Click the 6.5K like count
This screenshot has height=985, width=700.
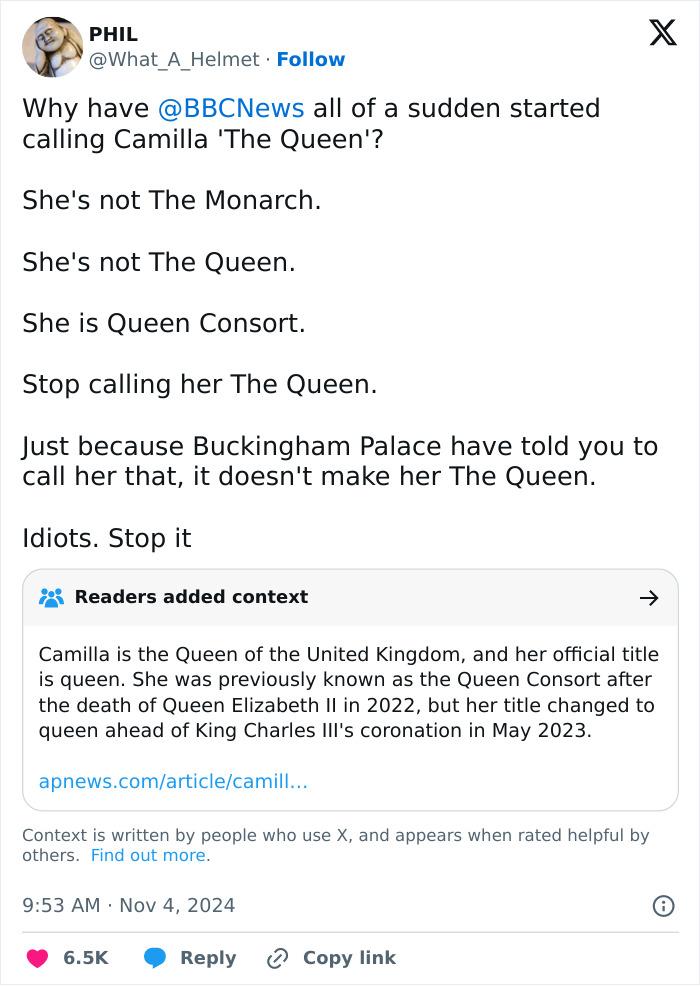[85, 957]
